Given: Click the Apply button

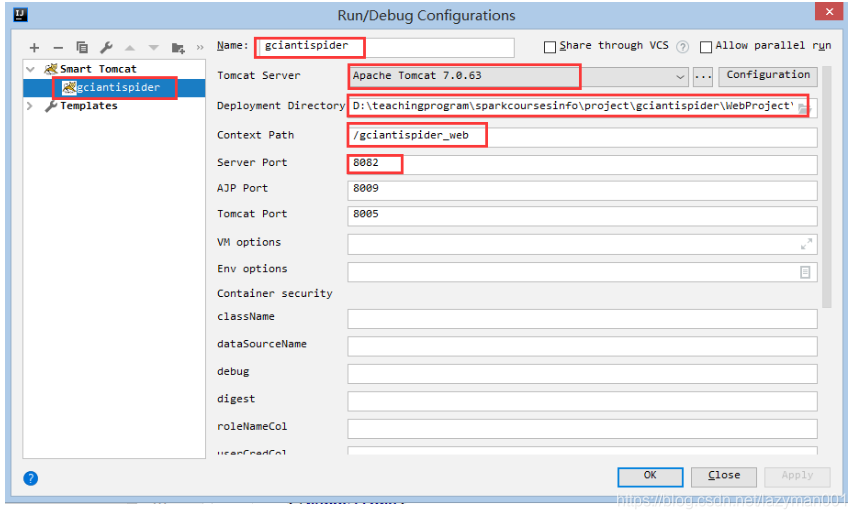Looking at the screenshot, I should pos(797,476).
